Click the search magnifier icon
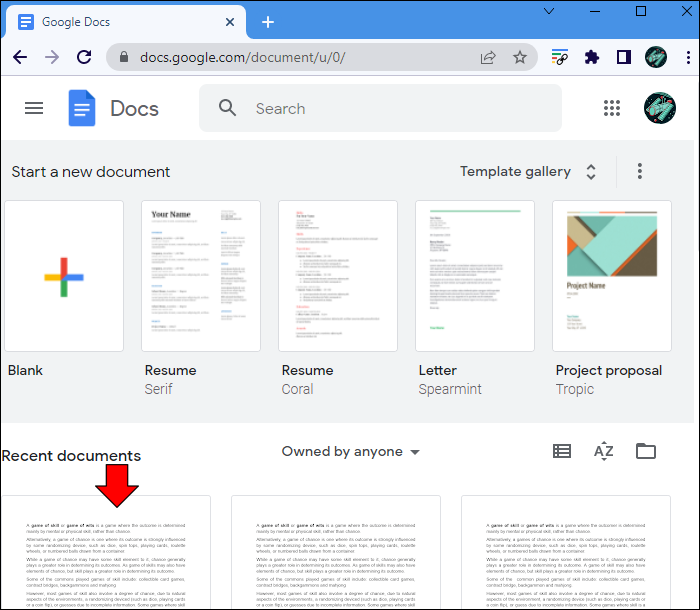Screen dimensions: 700x610 click(x=227, y=108)
